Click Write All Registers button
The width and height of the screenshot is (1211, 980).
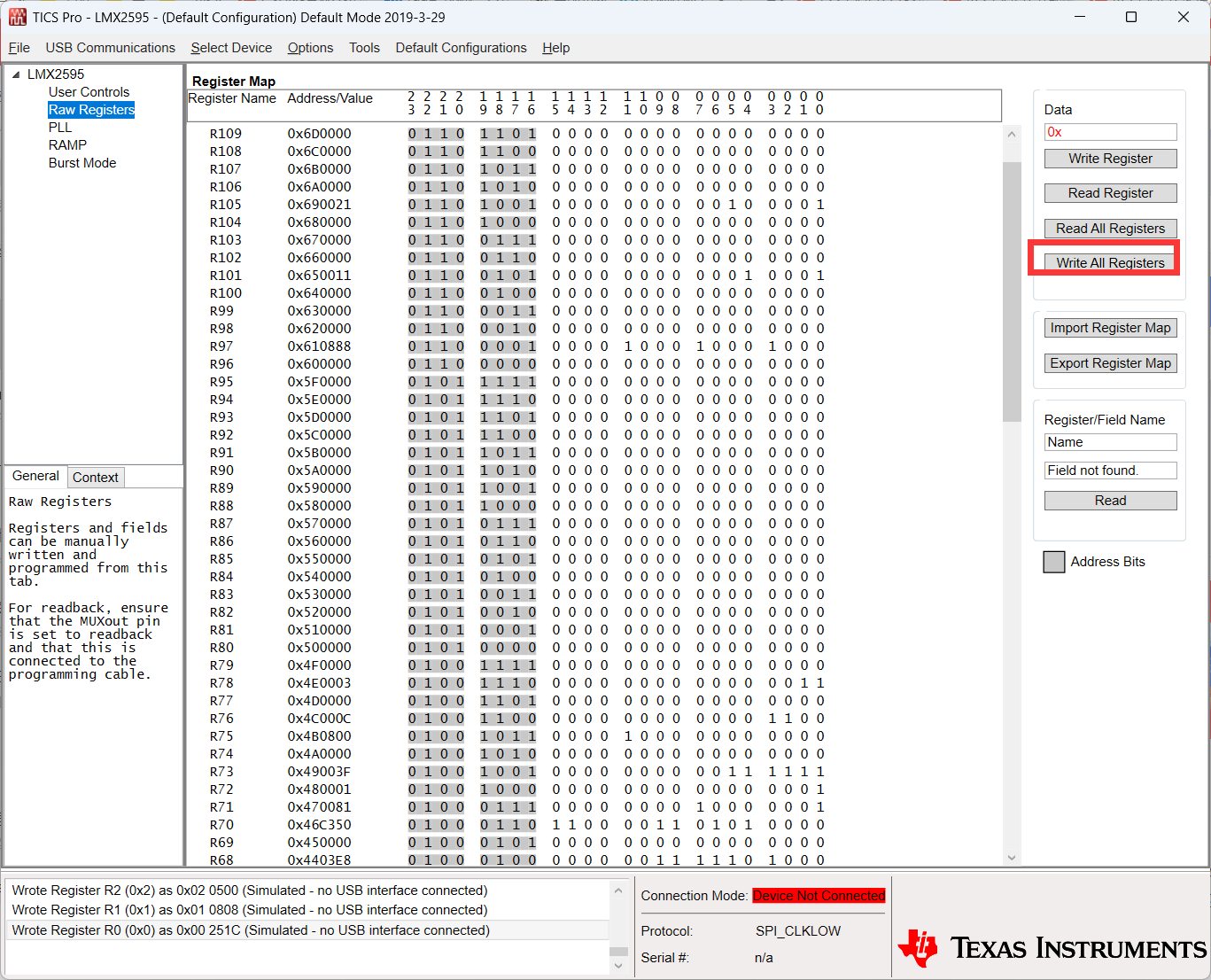coord(1110,263)
